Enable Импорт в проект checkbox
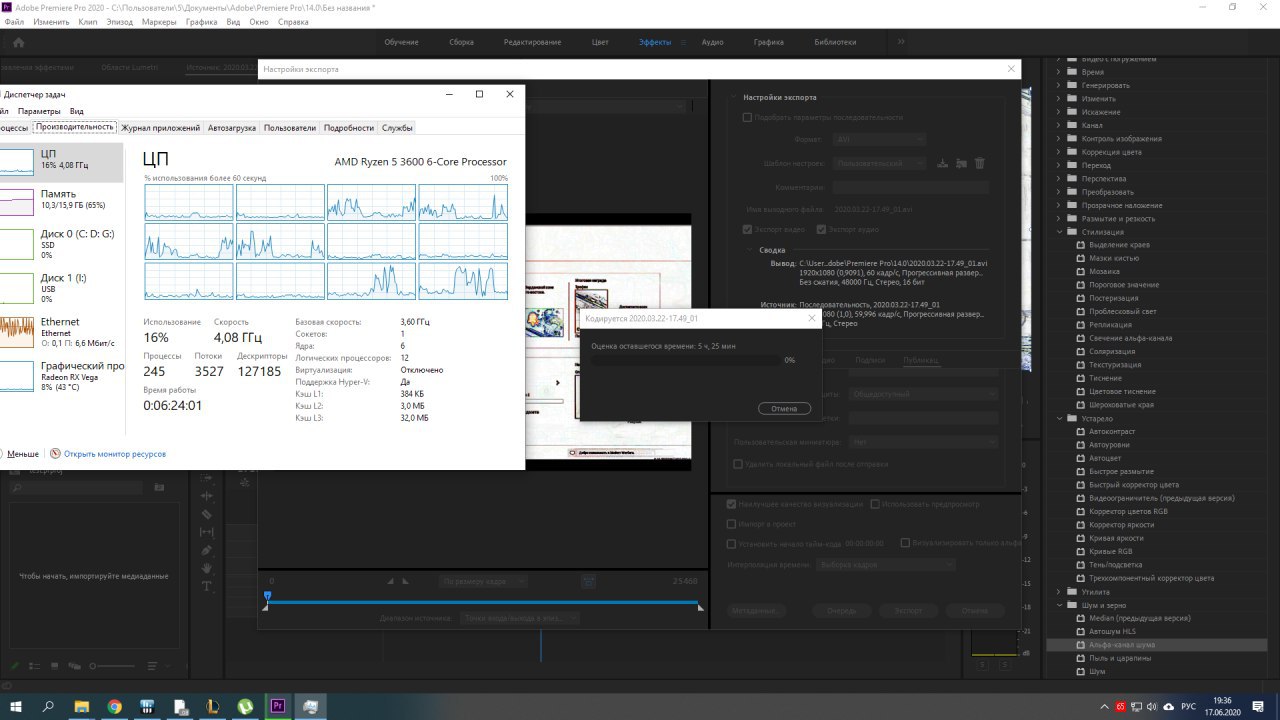The width and height of the screenshot is (1280, 720). 732,524
